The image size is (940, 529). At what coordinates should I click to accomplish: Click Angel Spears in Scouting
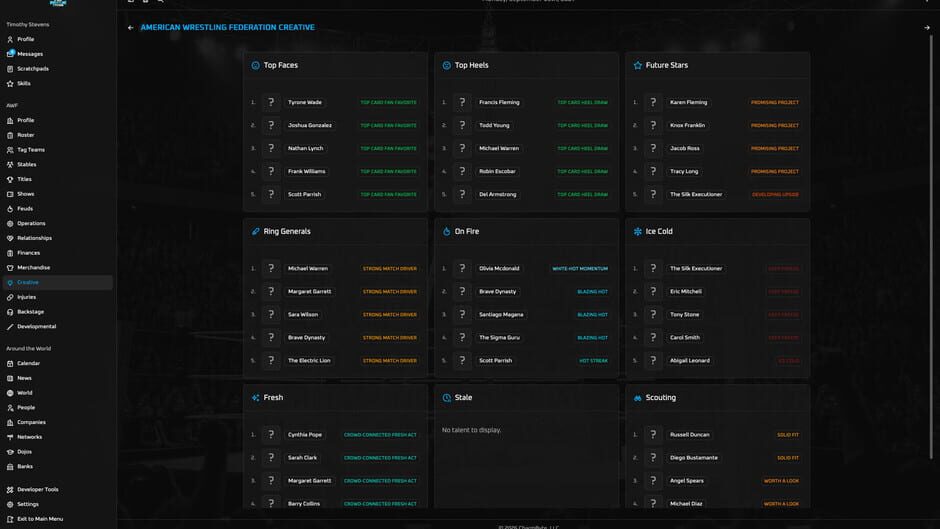(x=686, y=480)
